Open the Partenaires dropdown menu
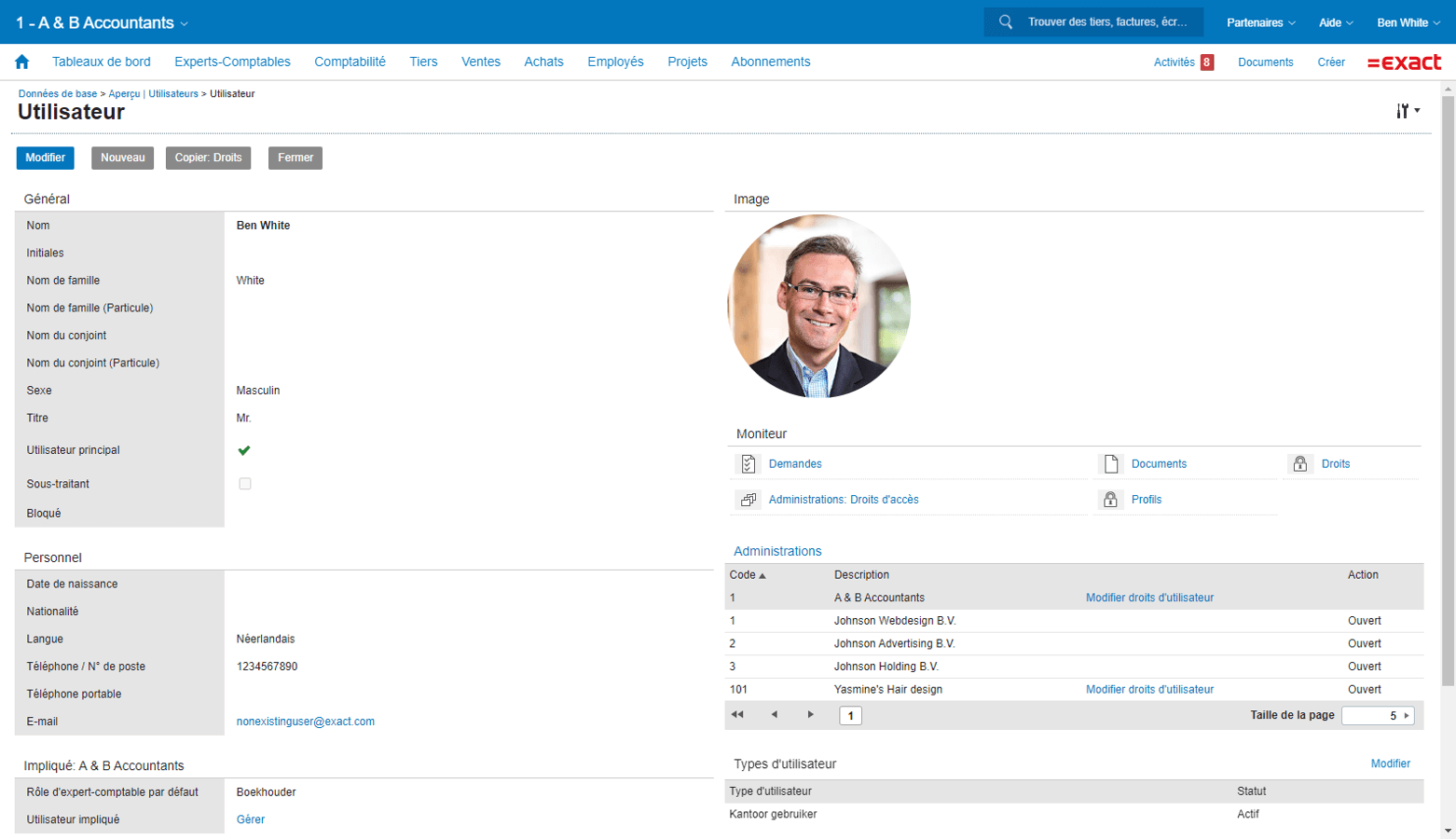Screen dimensions: 1456x839 tap(1261, 22)
